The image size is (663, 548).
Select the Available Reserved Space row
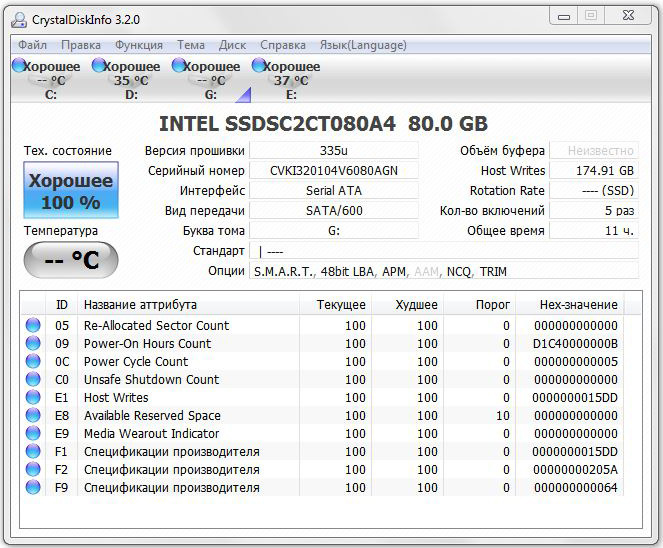tap(323, 415)
